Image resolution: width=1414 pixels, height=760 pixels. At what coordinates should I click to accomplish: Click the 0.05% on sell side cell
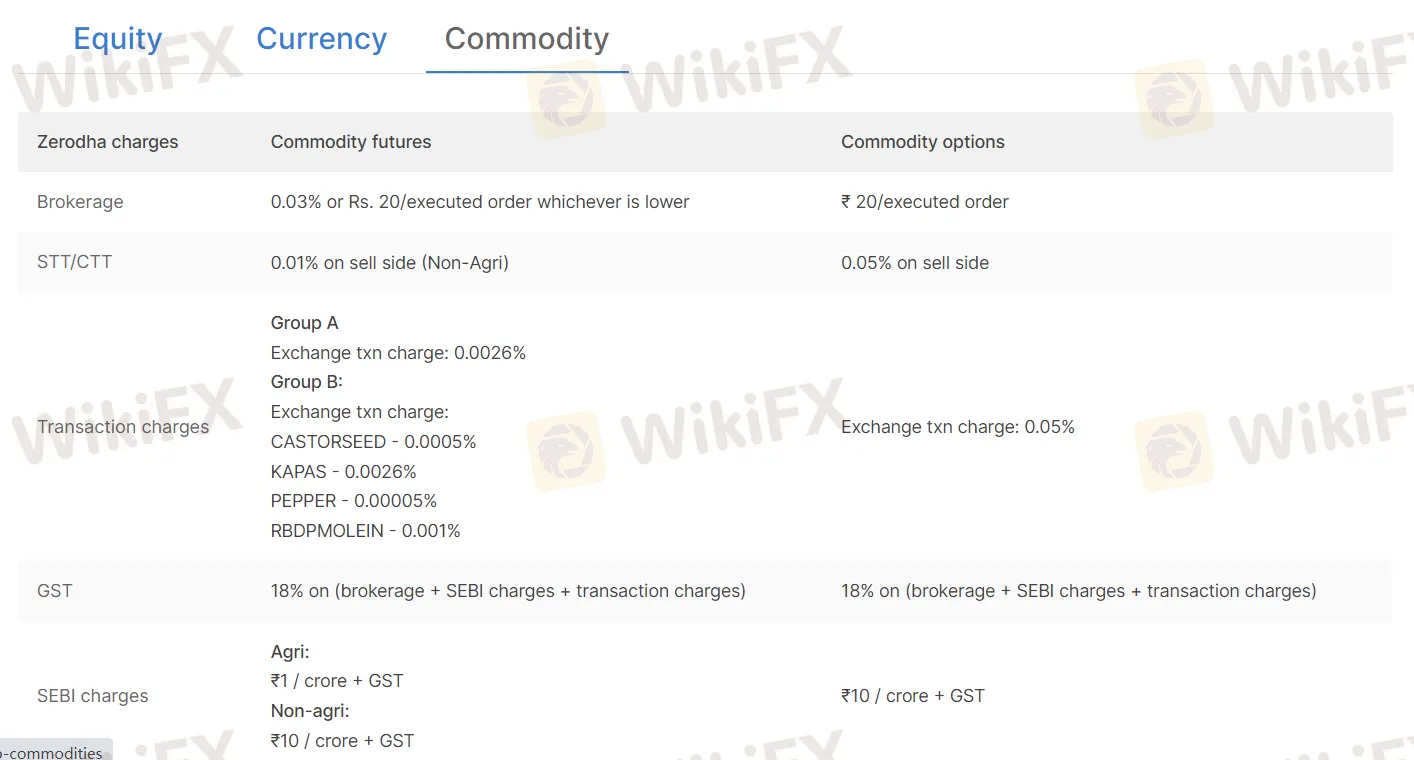tap(914, 263)
